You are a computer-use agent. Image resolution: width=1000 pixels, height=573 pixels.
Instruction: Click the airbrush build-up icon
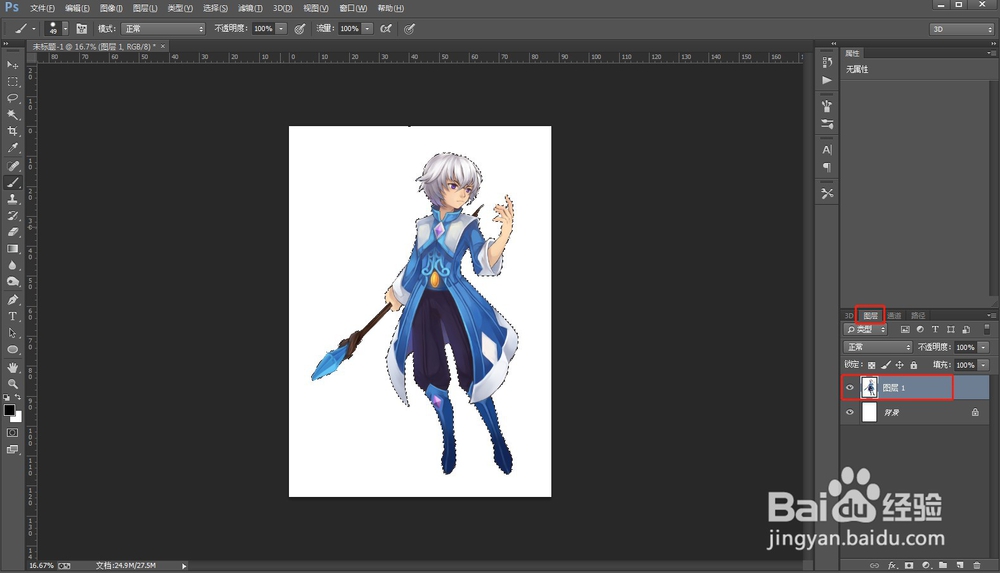pyautogui.click(x=386, y=29)
